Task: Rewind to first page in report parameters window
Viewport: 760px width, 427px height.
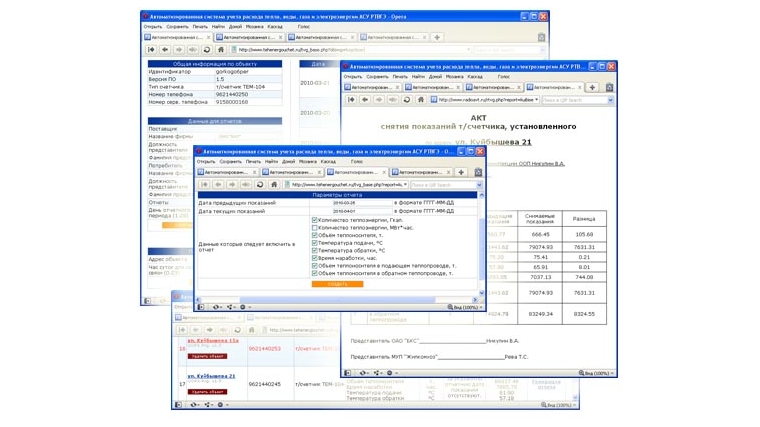Action: coord(204,185)
